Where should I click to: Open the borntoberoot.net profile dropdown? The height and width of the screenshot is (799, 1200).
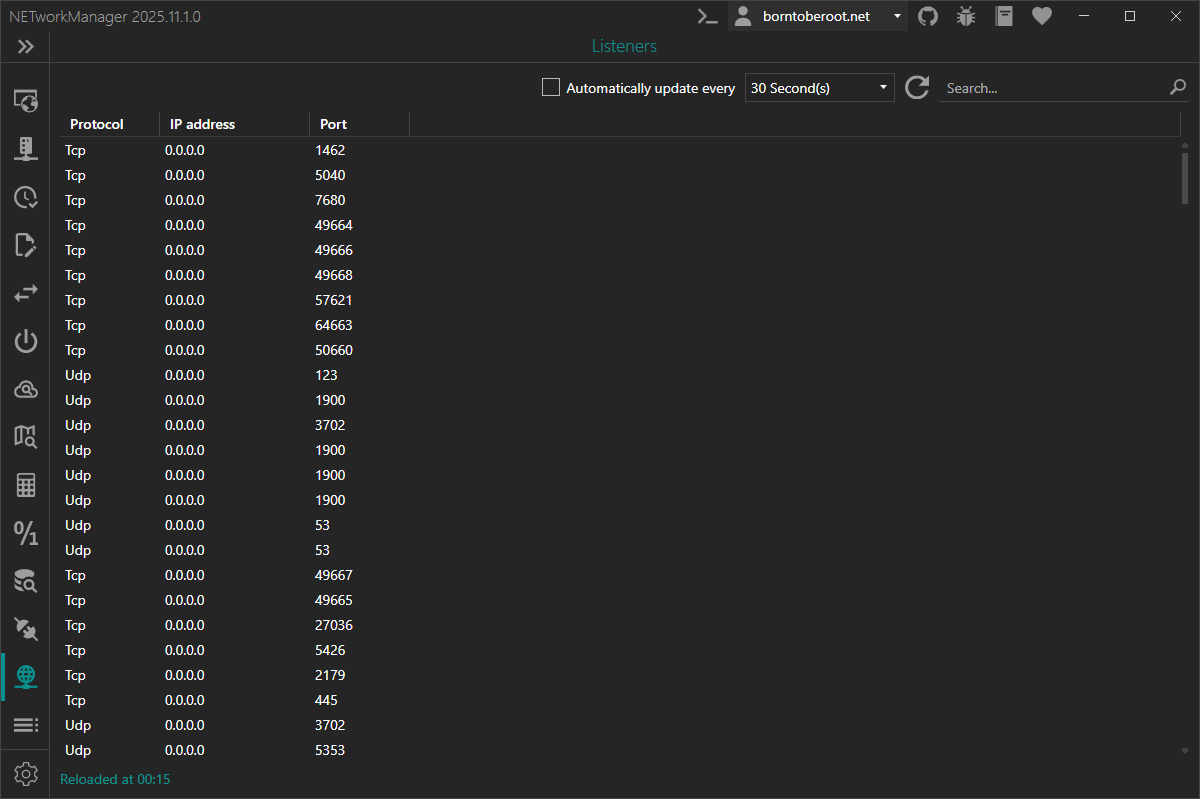click(x=817, y=16)
